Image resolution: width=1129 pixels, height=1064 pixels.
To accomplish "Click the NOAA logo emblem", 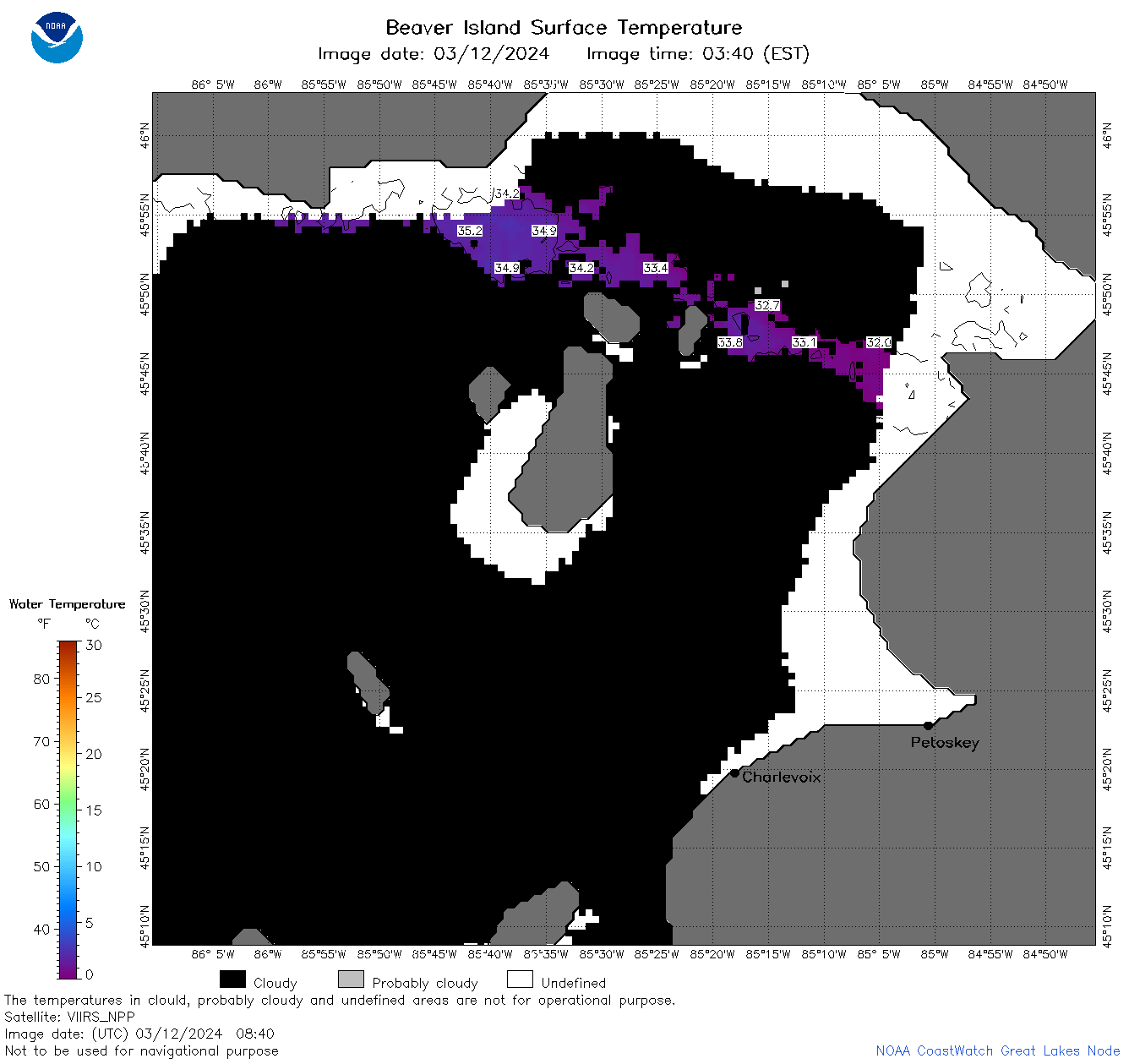I will click(57, 37).
